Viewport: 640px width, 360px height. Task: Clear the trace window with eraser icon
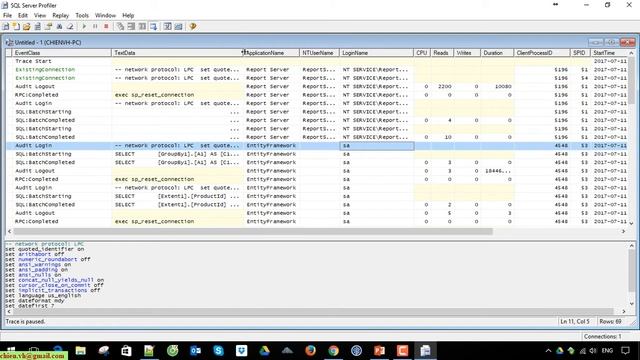pos(70,27)
